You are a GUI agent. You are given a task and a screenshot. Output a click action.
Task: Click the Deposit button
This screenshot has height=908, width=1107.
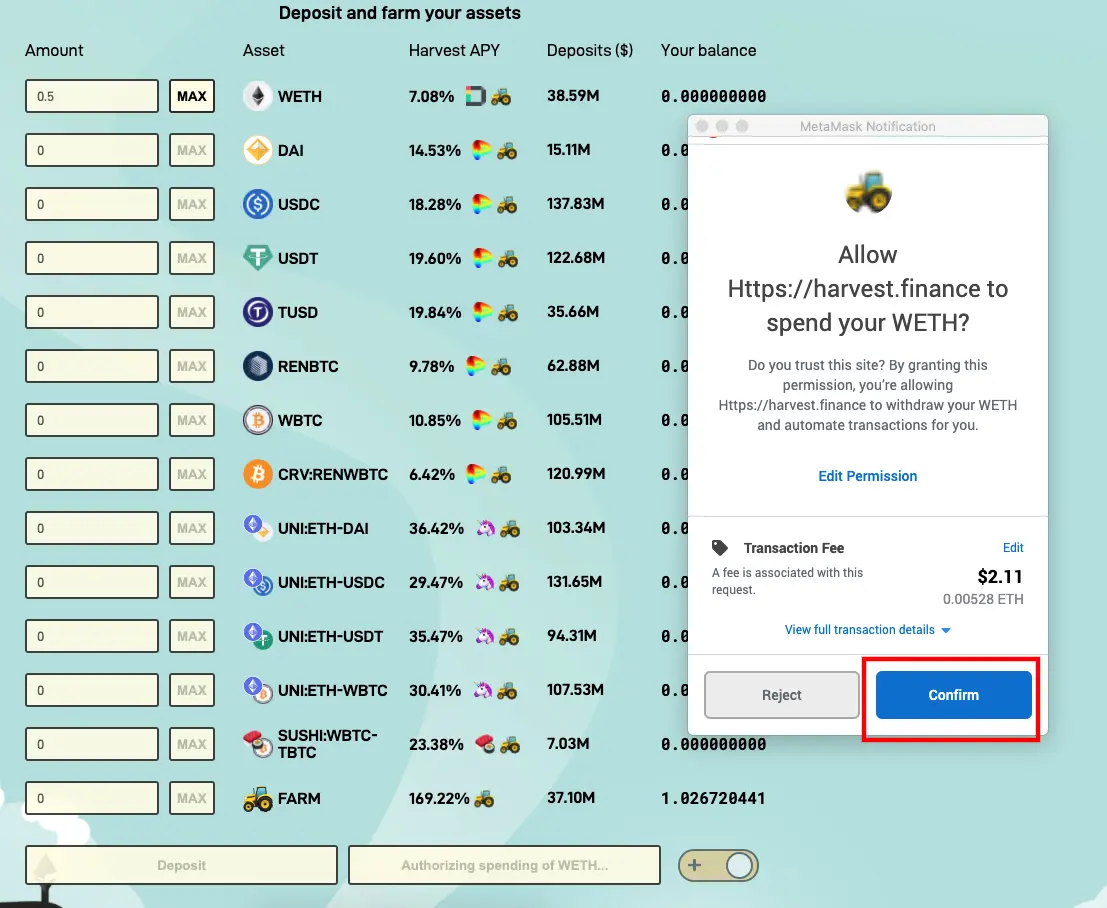point(181,865)
